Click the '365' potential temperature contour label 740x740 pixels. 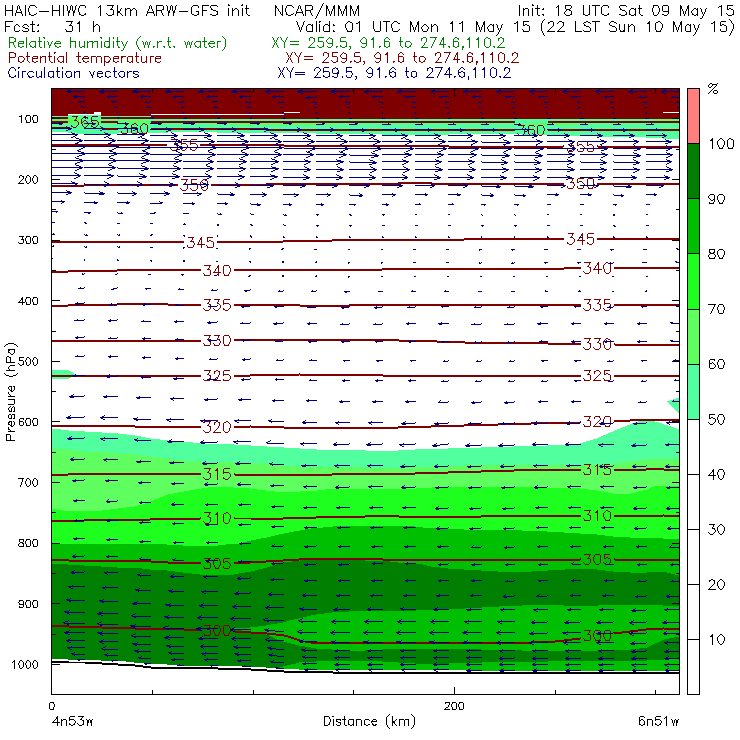85,122
